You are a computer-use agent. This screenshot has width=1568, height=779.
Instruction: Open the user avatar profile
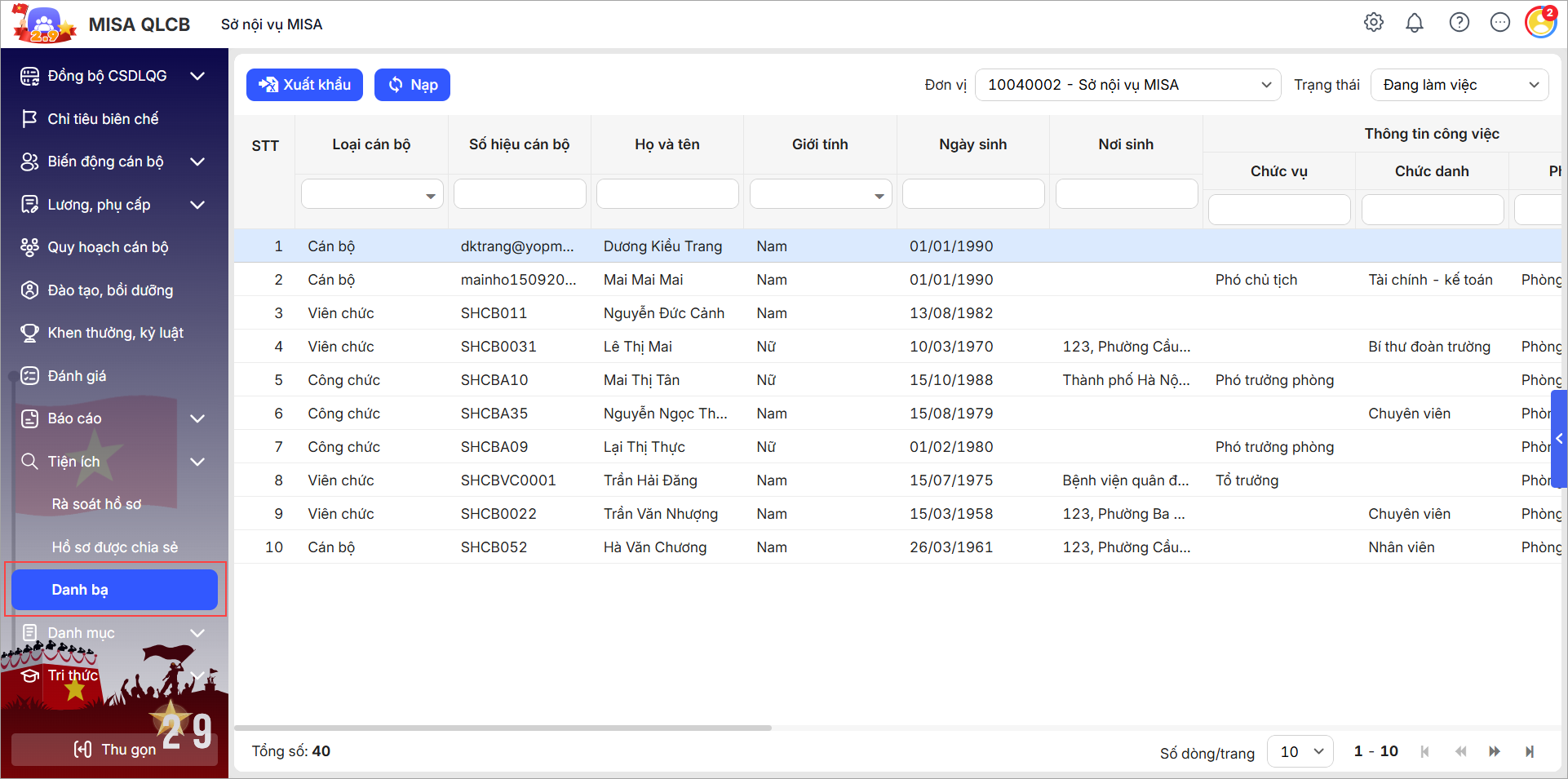point(1540,23)
